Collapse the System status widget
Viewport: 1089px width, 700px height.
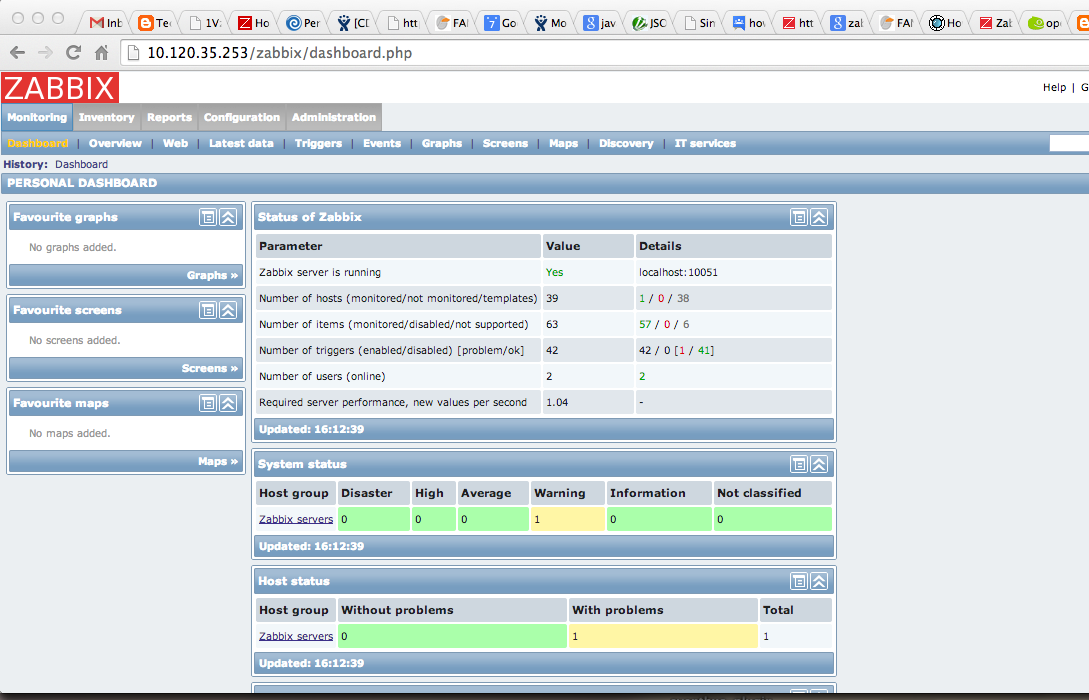pyautogui.click(x=819, y=465)
